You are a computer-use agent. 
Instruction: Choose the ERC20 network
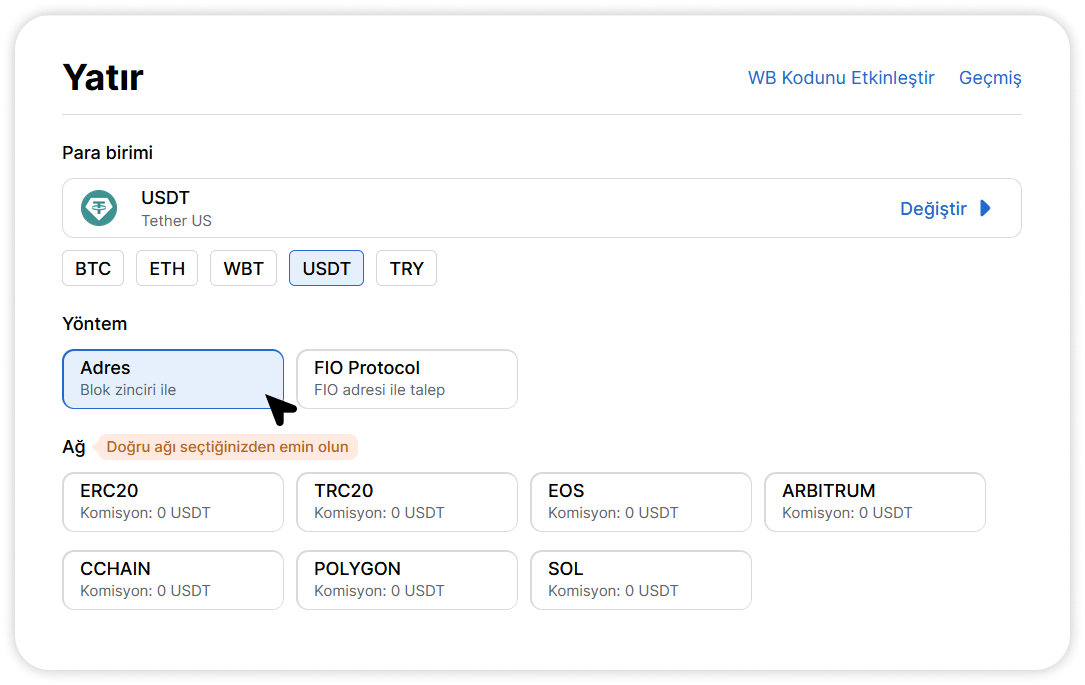(172, 502)
